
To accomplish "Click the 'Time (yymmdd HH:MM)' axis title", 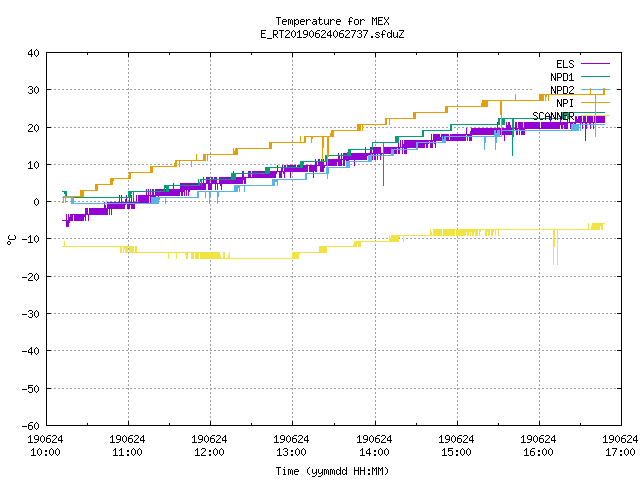I will point(332,471).
